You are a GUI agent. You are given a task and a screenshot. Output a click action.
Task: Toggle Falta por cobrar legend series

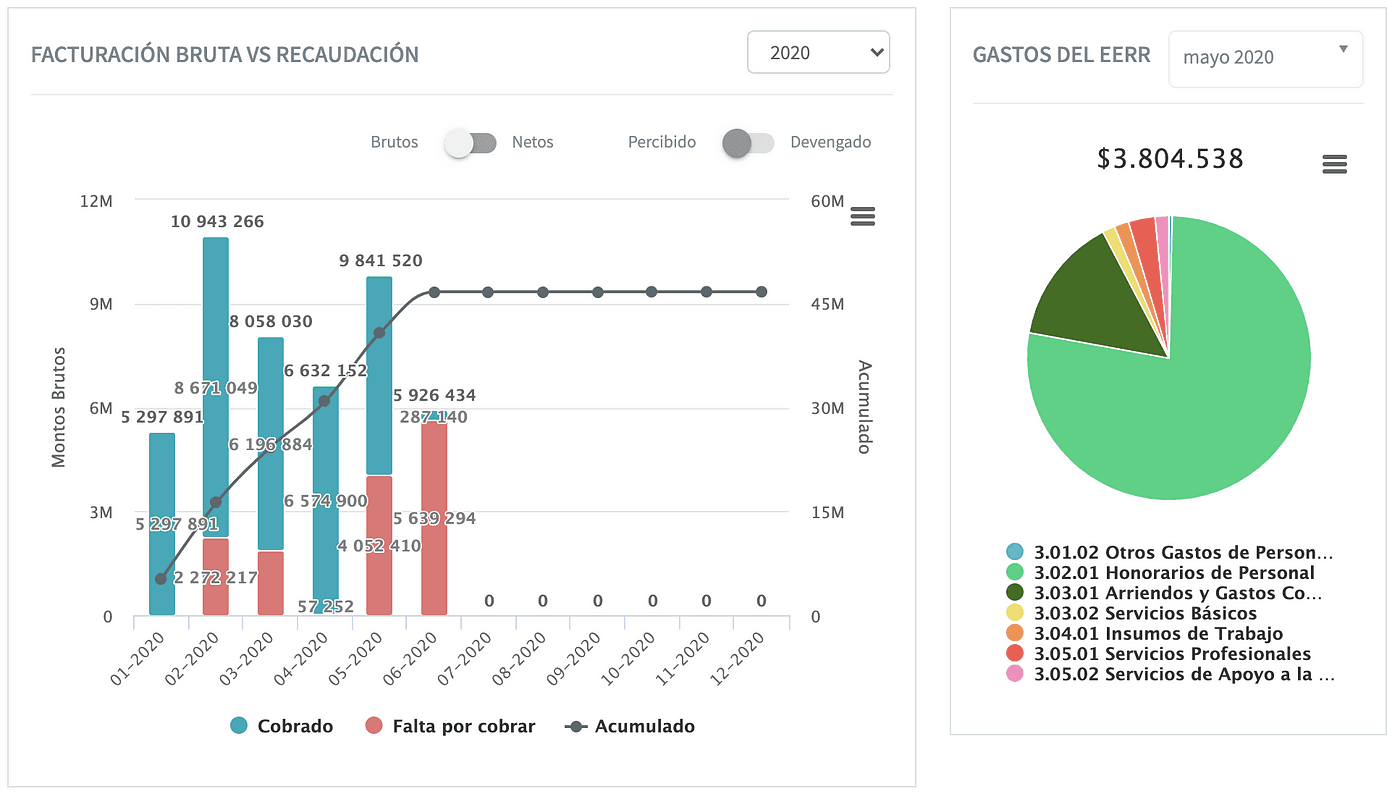450,726
